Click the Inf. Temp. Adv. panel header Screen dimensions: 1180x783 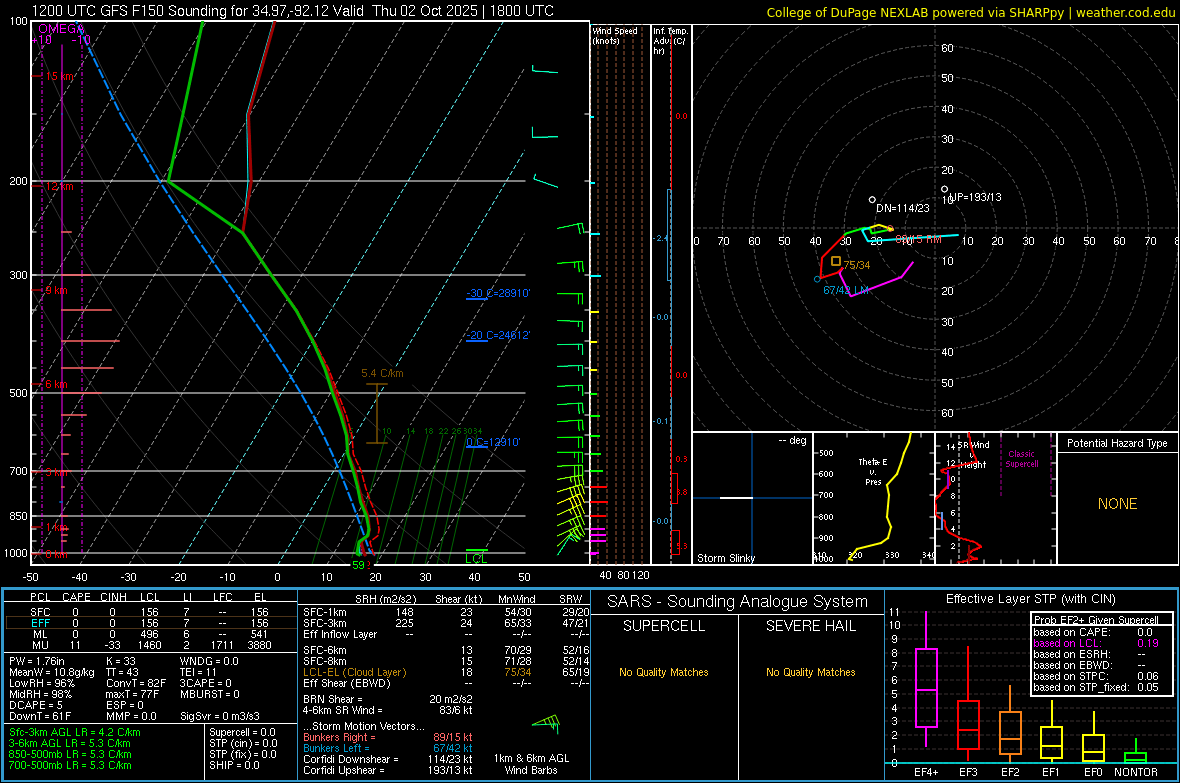click(x=671, y=41)
